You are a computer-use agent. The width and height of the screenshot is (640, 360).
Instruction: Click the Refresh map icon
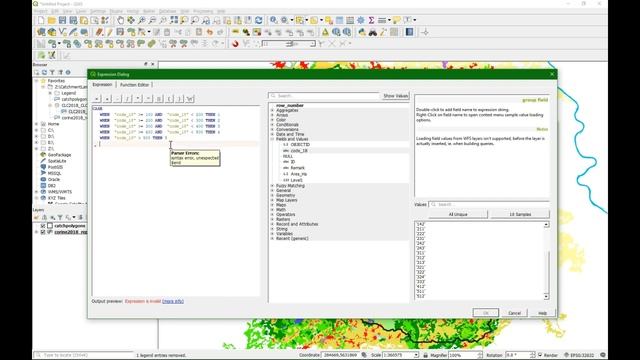coord(258,20)
